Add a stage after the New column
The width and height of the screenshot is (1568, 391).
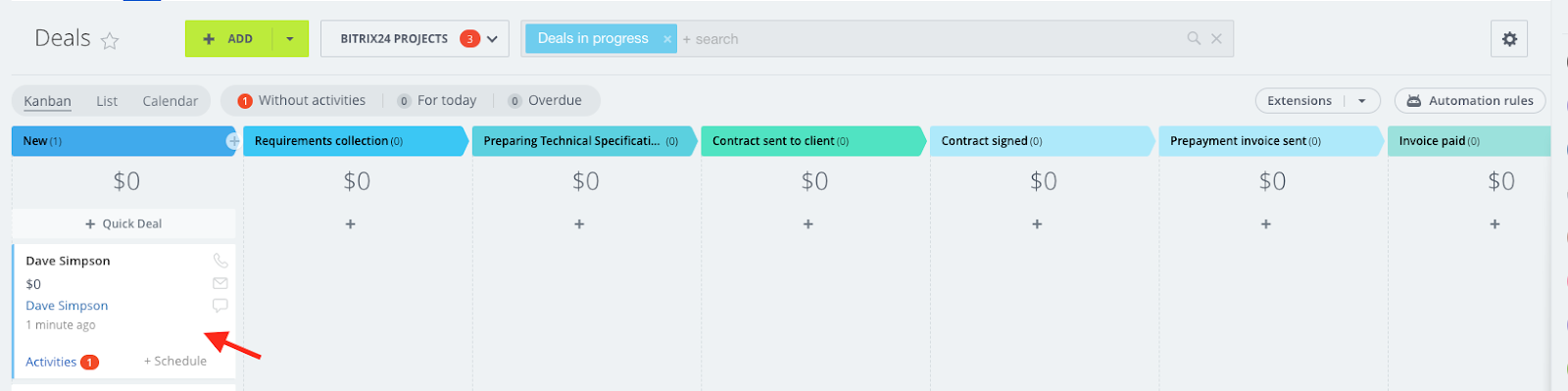pyautogui.click(x=233, y=141)
